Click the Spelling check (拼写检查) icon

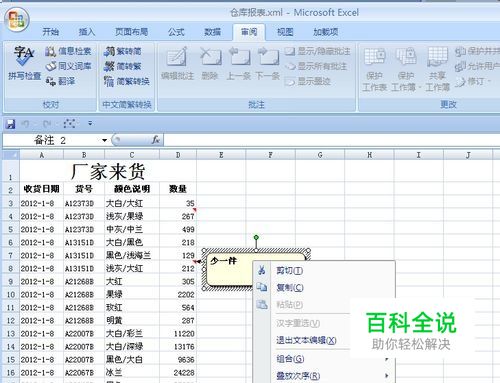pyautogui.click(x=24, y=63)
